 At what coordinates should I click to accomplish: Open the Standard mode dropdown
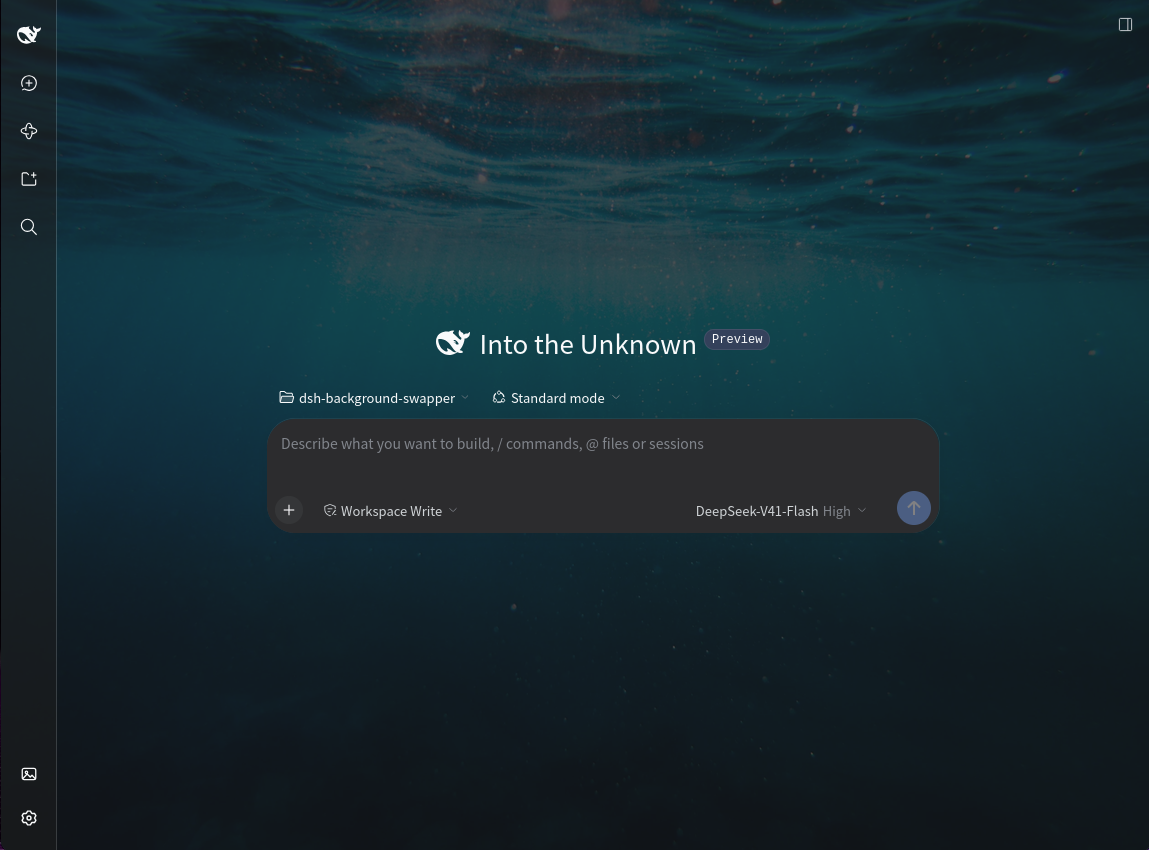coord(556,398)
